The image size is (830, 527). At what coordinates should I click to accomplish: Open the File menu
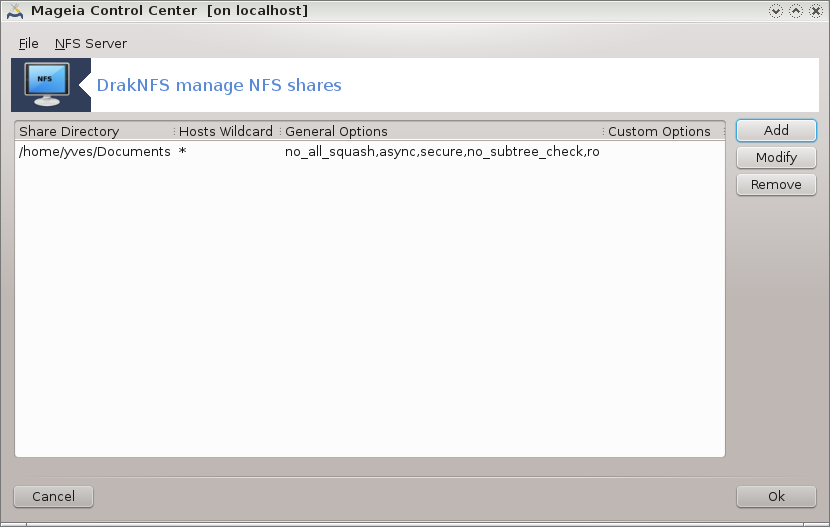[x=29, y=44]
